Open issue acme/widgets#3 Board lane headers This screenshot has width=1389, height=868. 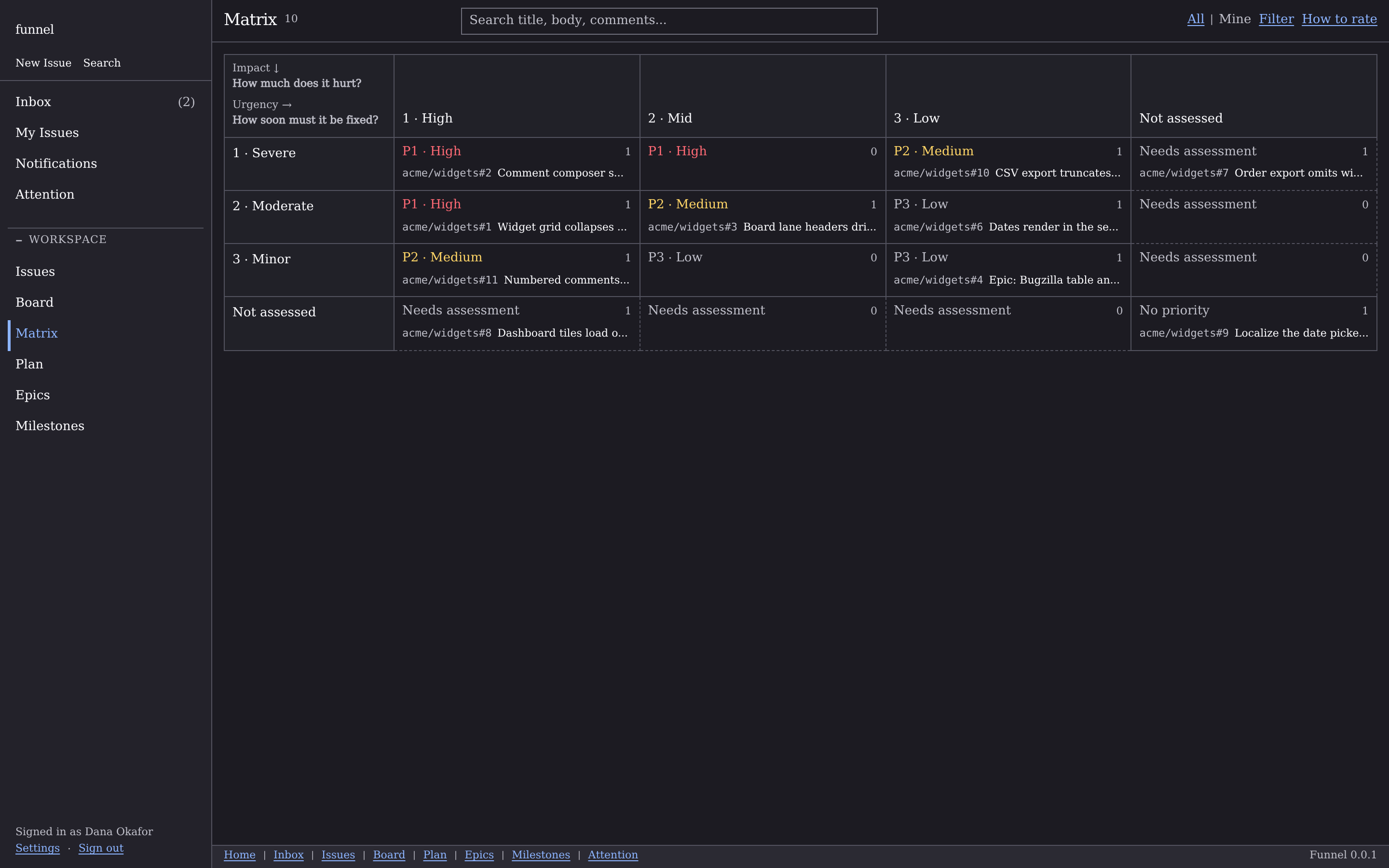(x=762, y=227)
